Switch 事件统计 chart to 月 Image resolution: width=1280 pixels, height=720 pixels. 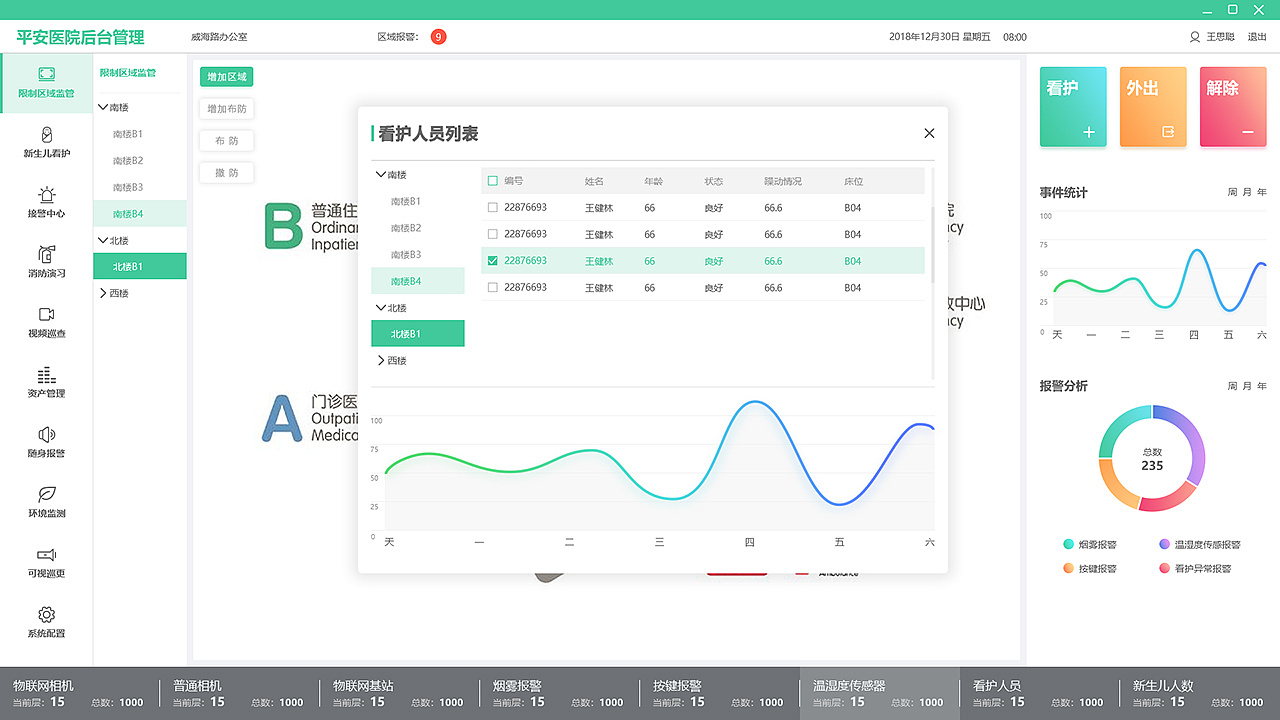point(1247,192)
